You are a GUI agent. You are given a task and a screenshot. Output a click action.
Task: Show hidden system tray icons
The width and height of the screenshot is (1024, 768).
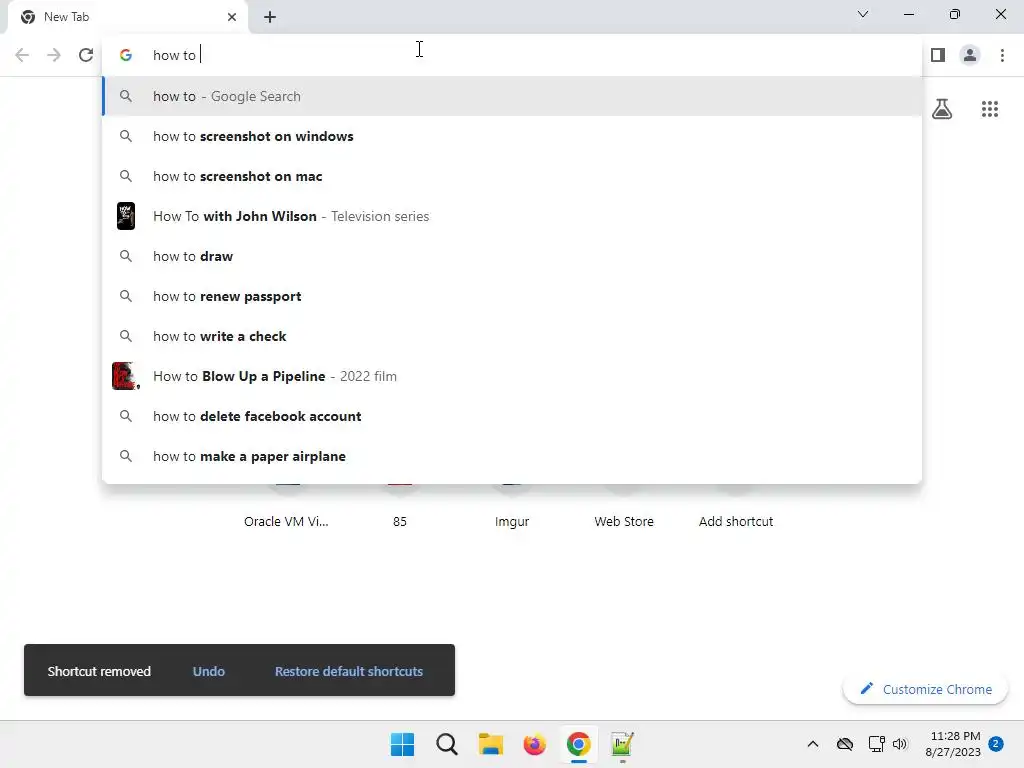812,744
